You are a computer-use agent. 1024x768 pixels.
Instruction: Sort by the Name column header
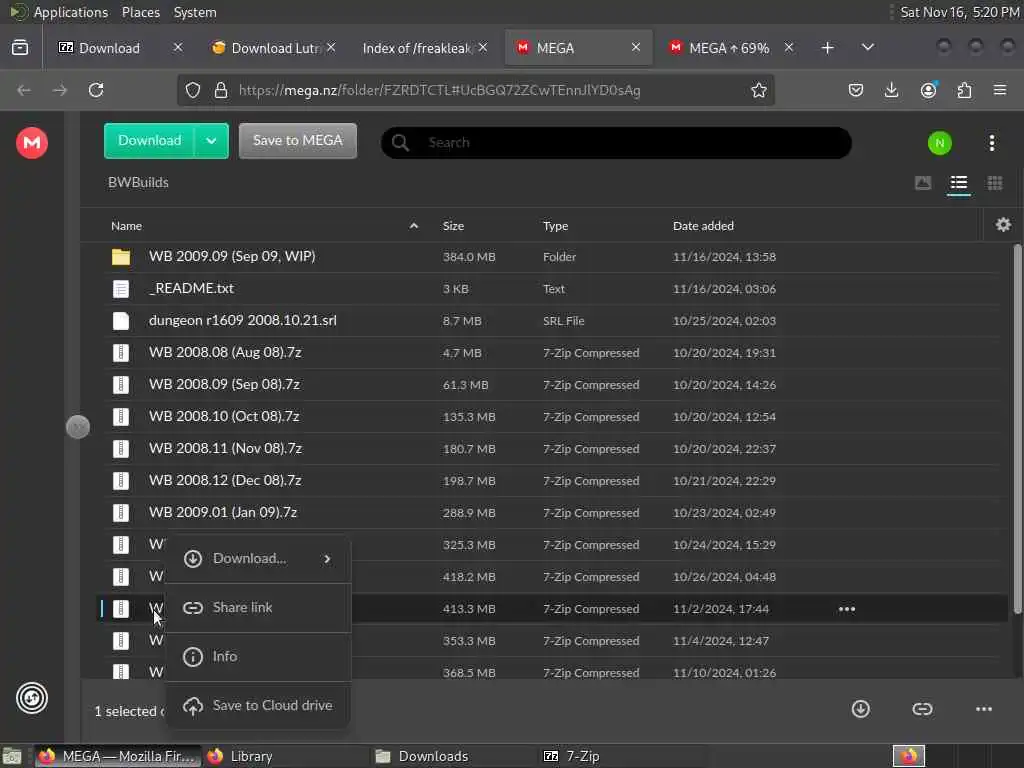(127, 226)
